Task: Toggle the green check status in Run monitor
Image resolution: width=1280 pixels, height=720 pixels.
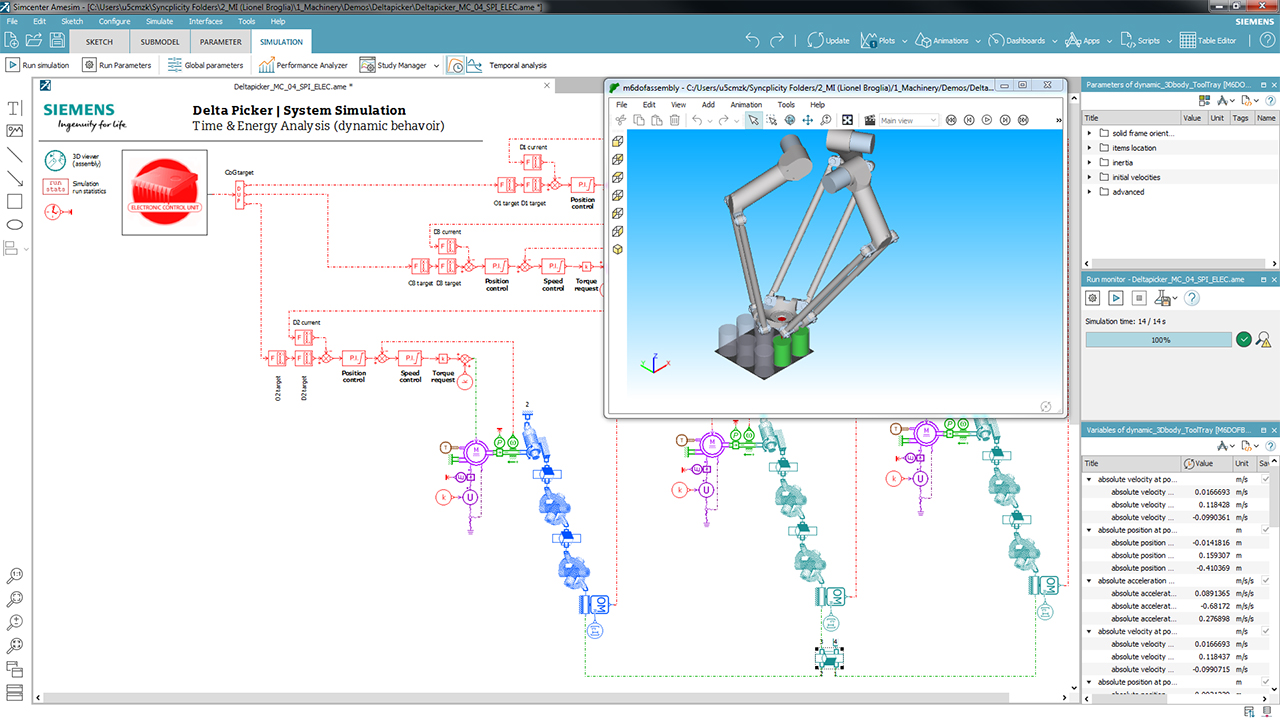Action: pos(1243,339)
